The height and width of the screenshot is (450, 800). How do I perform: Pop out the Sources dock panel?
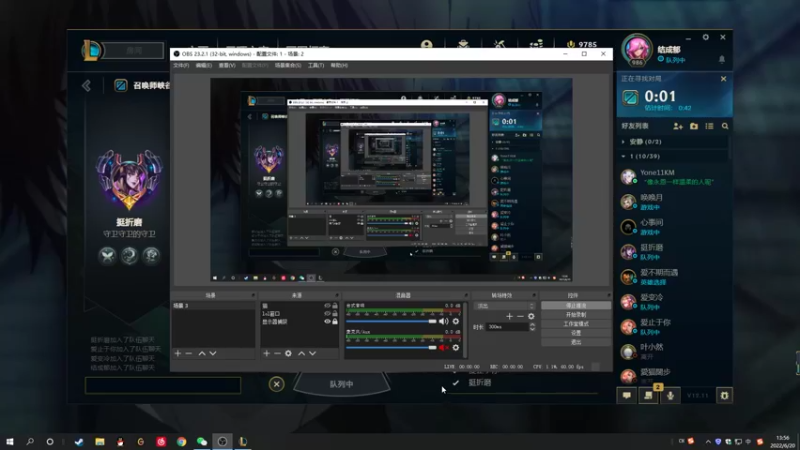click(337, 295)
